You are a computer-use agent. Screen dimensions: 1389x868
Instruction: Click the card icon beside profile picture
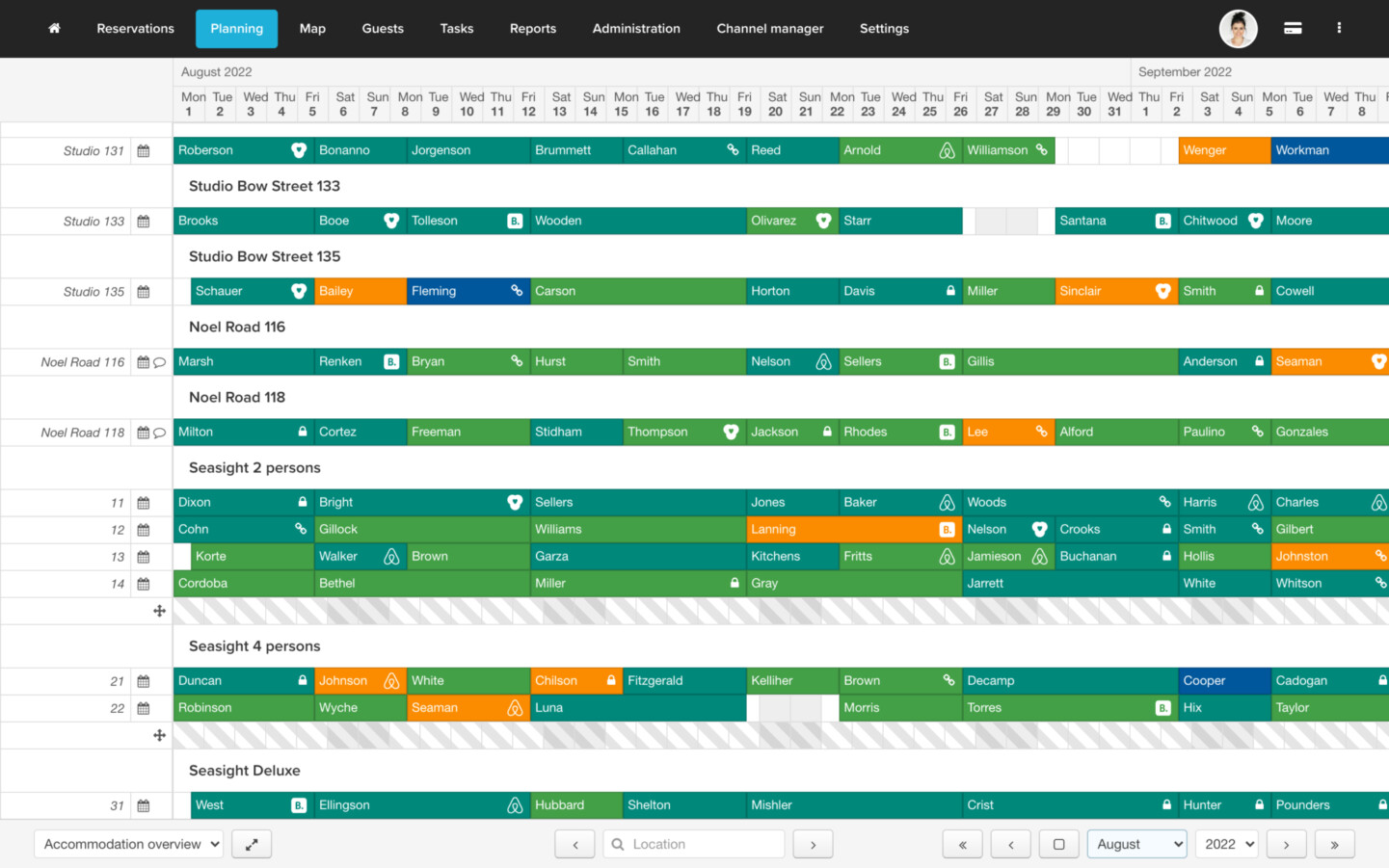pyautogui.click(x=1293, y=29)
